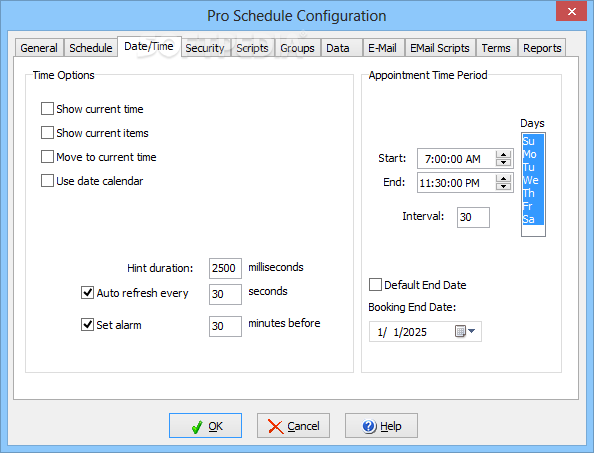Select the EMail Scripts tab

point(439,48)
